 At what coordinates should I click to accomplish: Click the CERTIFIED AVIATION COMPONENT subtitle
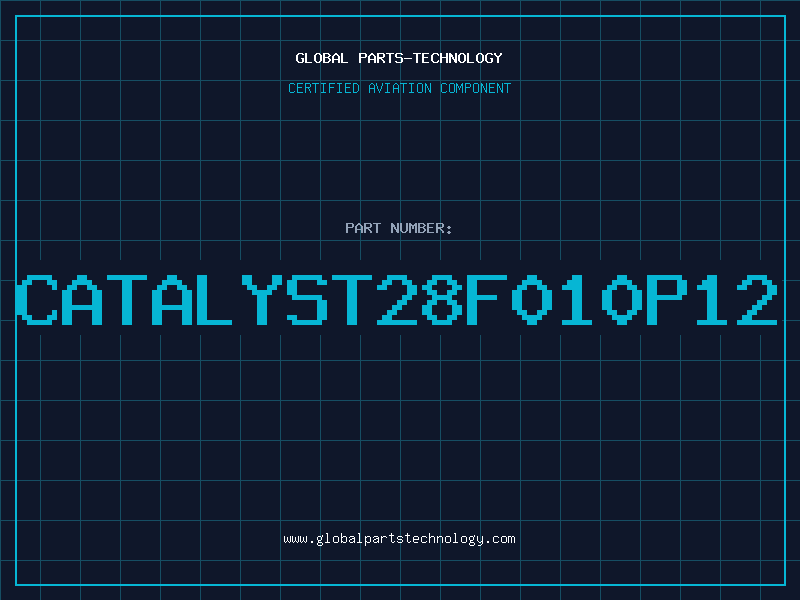tap(399, 88)
